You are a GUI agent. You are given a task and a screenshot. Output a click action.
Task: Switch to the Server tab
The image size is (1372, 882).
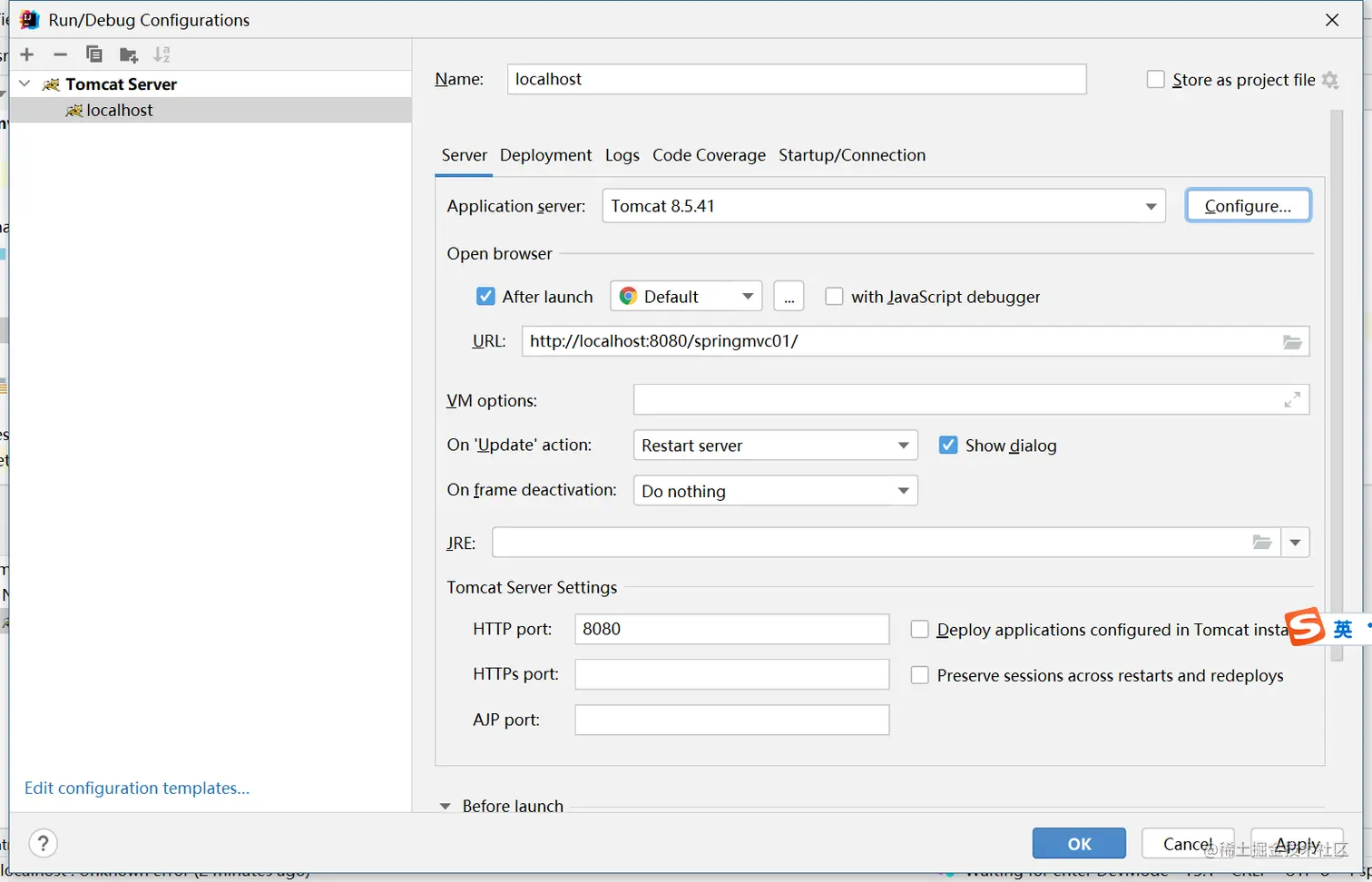(465, 155)
